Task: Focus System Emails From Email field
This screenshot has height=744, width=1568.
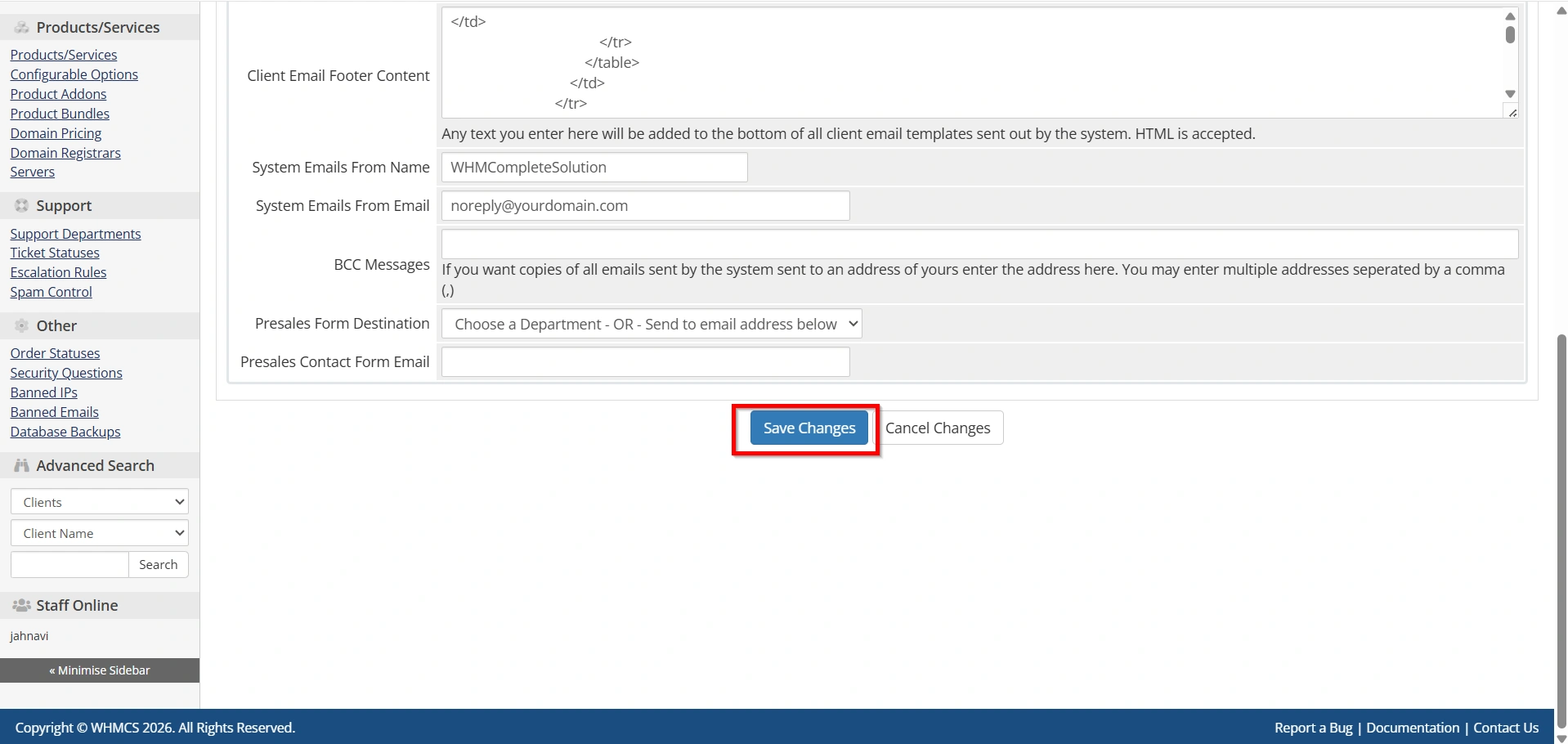Action: pyautogui.click(x=646, y=205)
